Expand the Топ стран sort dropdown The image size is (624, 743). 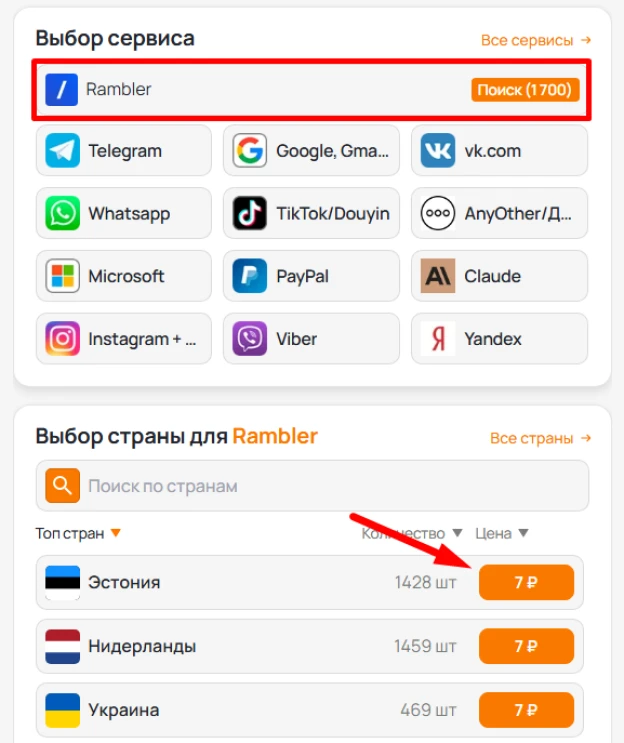[x=116, y=533]
